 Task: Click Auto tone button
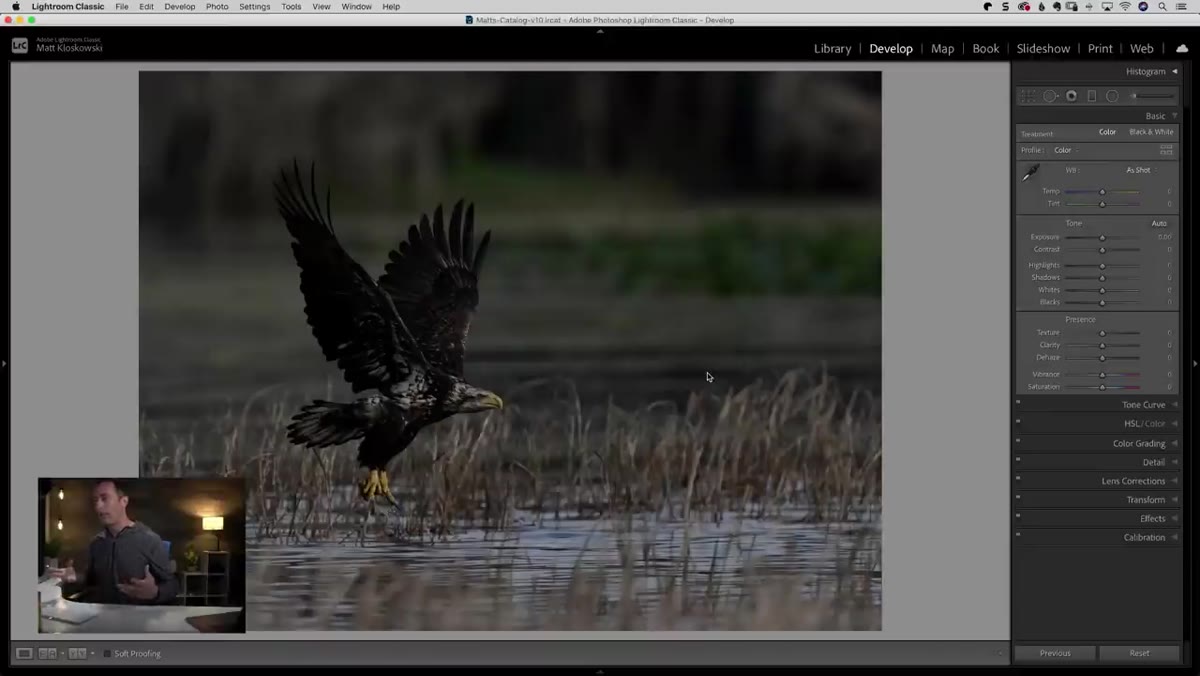[x=1159, y=223]
